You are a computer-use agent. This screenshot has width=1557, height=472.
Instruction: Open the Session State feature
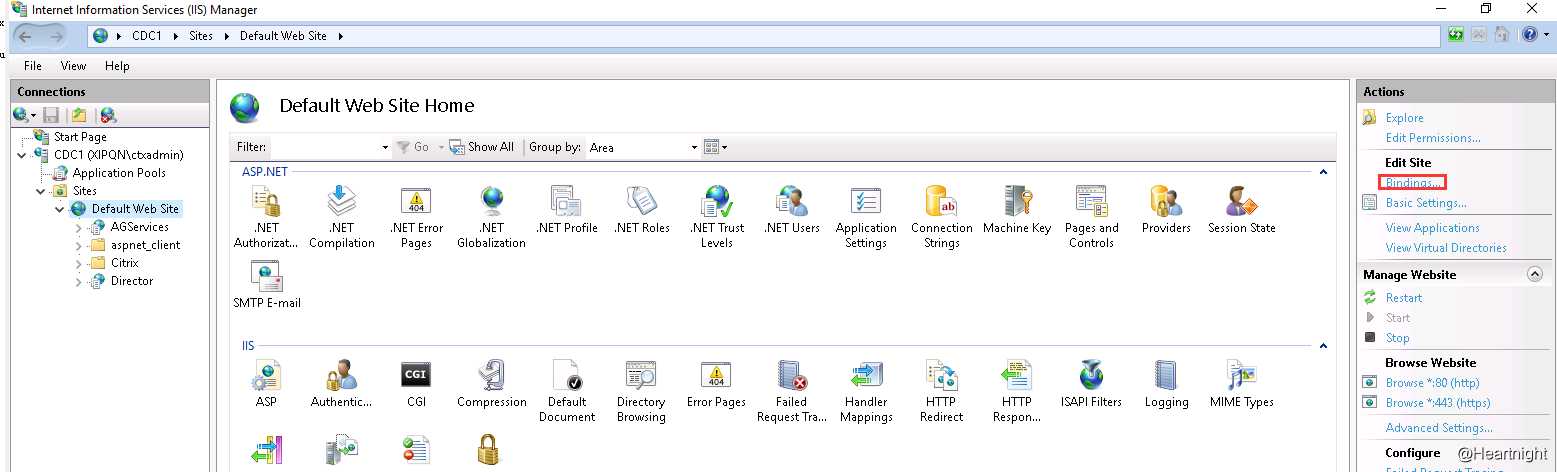(1241, 210)
